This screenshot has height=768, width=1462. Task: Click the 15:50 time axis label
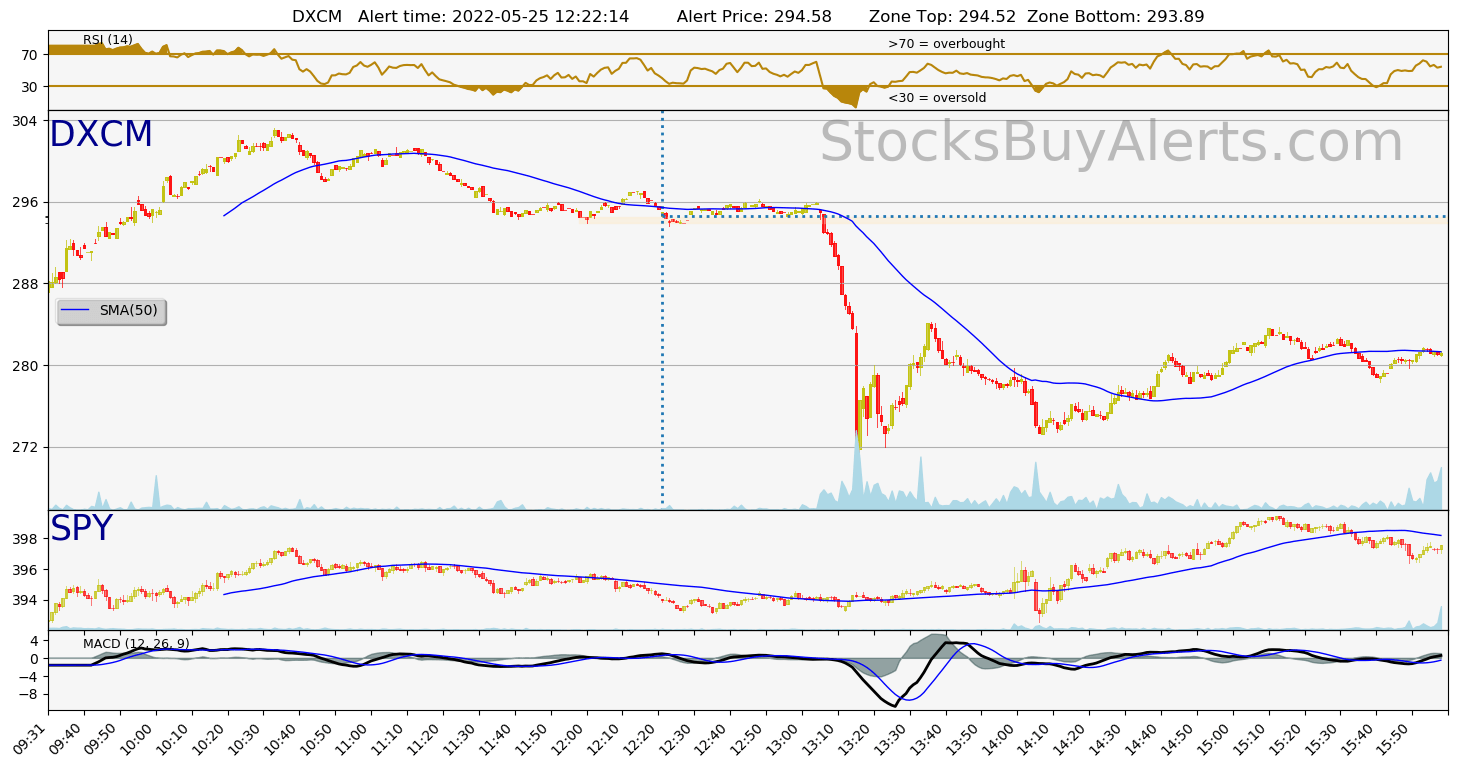1395,738
